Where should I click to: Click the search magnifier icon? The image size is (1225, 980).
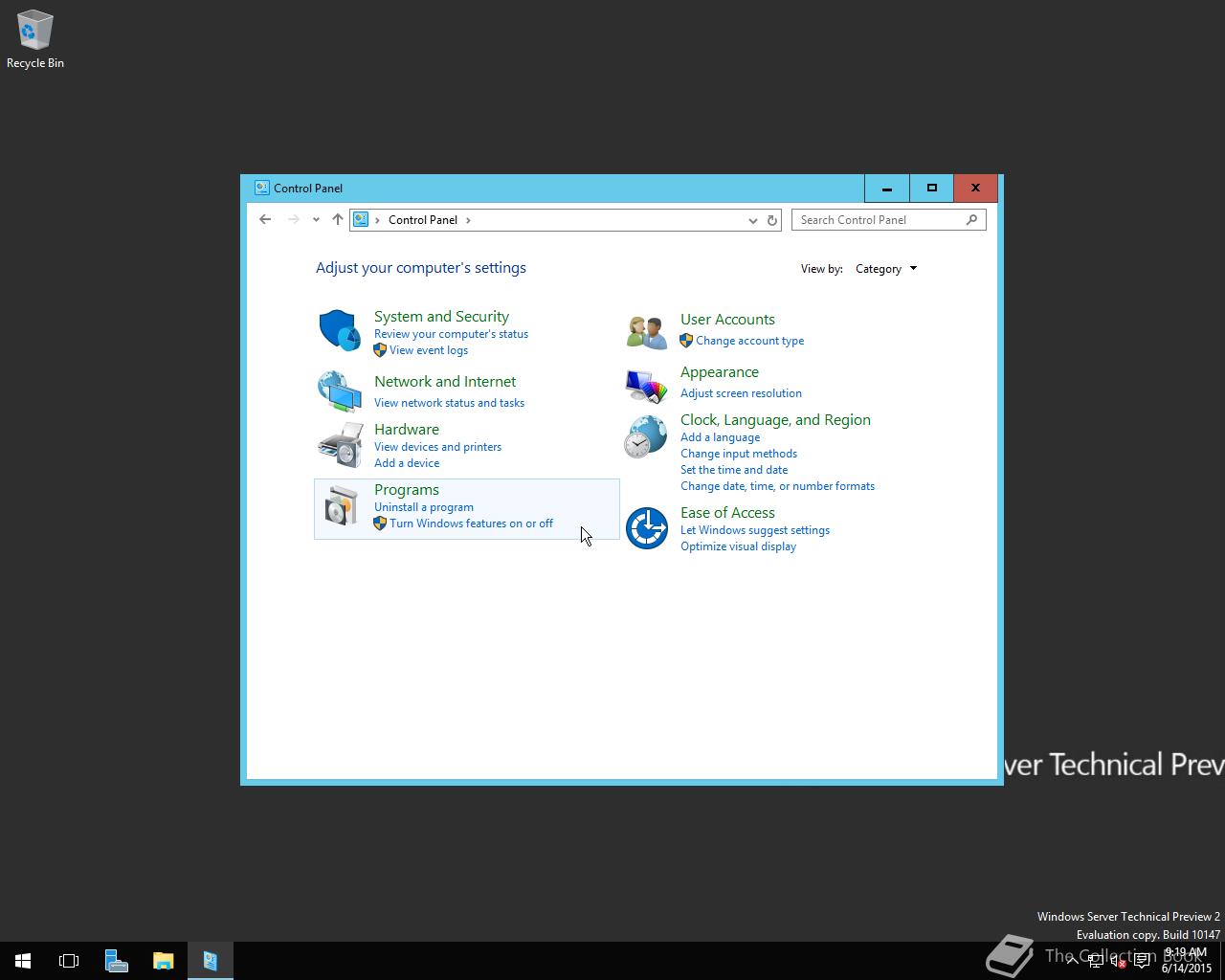tap(972, 220)
